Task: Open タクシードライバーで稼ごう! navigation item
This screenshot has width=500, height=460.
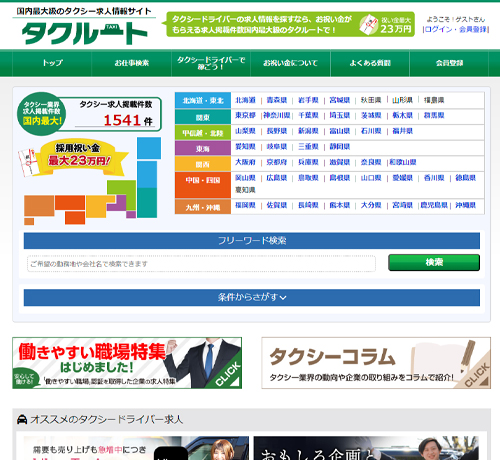Action: pyautogui.click(x=211, y=63)
